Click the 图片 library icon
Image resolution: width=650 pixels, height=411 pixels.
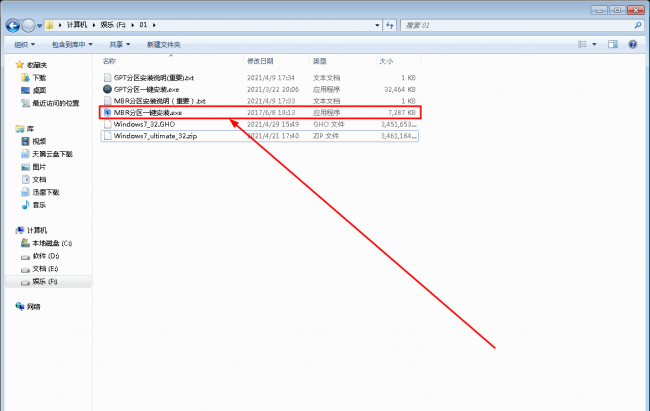pos(25,167)
